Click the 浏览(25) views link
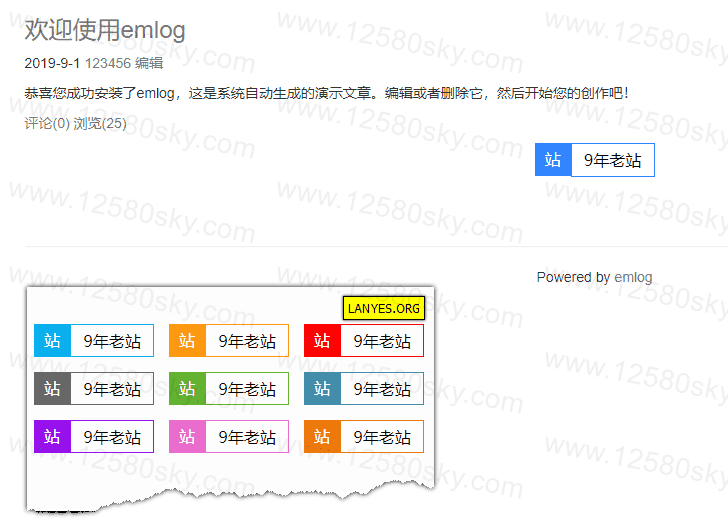 [100, 124]
